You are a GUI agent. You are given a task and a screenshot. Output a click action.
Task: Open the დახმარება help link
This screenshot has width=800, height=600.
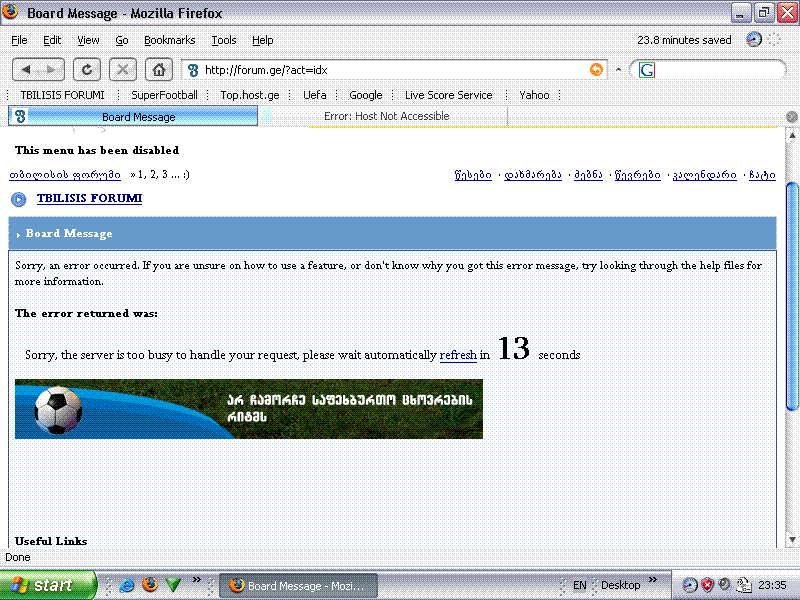pyautogui.click(x=533, y=175)
